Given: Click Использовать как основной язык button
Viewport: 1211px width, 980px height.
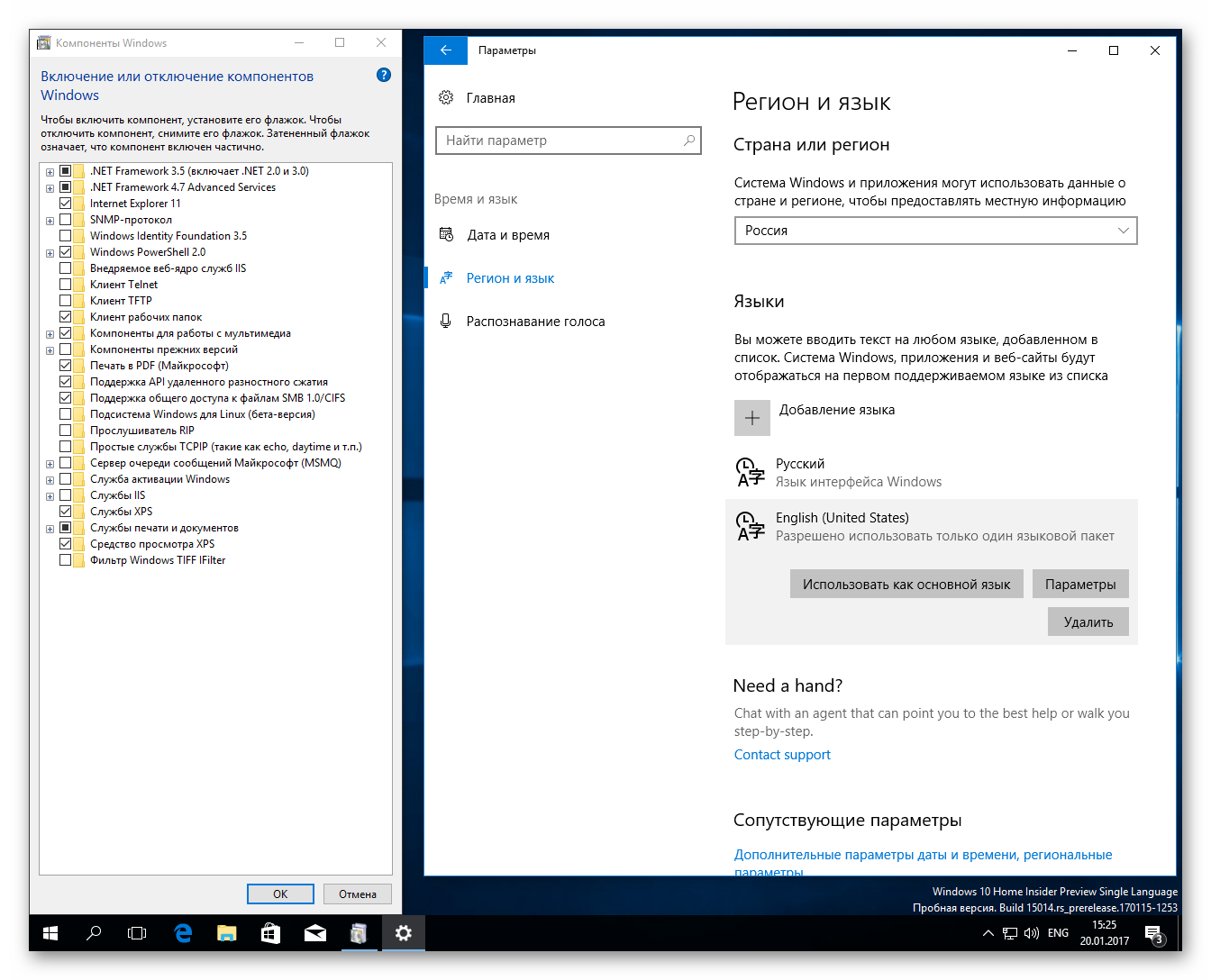Looking at the screenshot, I should tap(906, 584).
